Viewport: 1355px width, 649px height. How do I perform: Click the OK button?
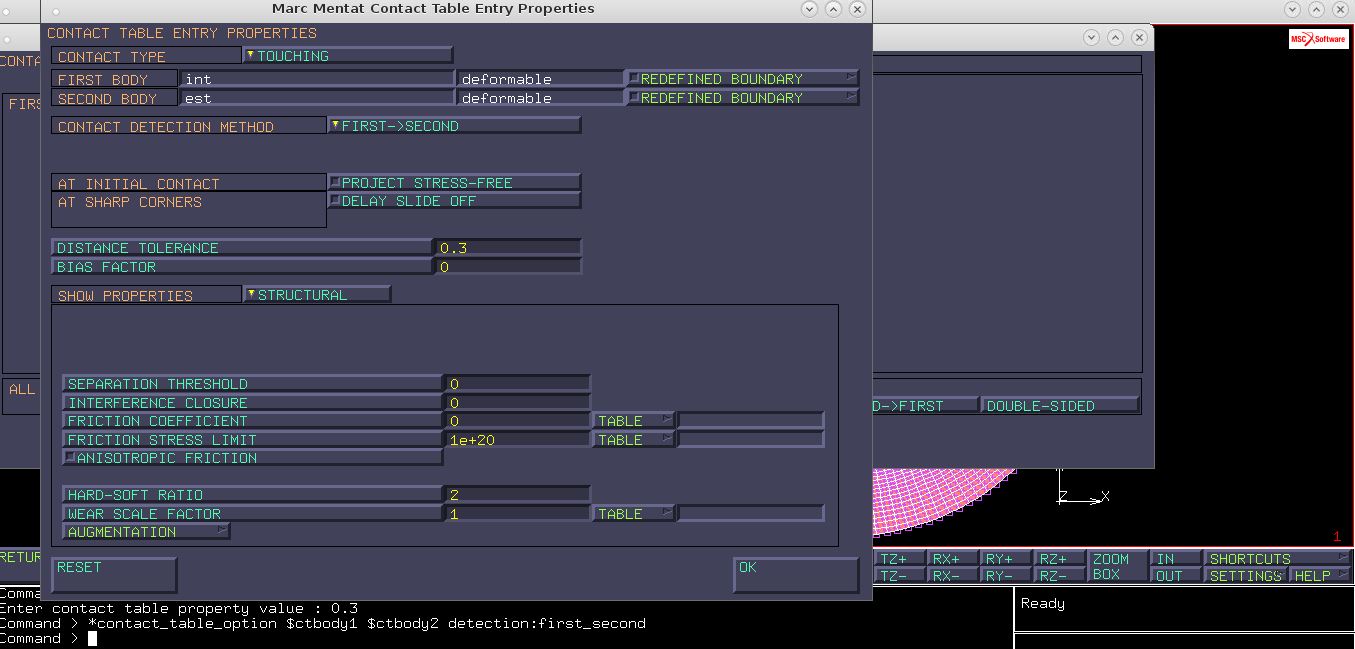click(795, 575)
